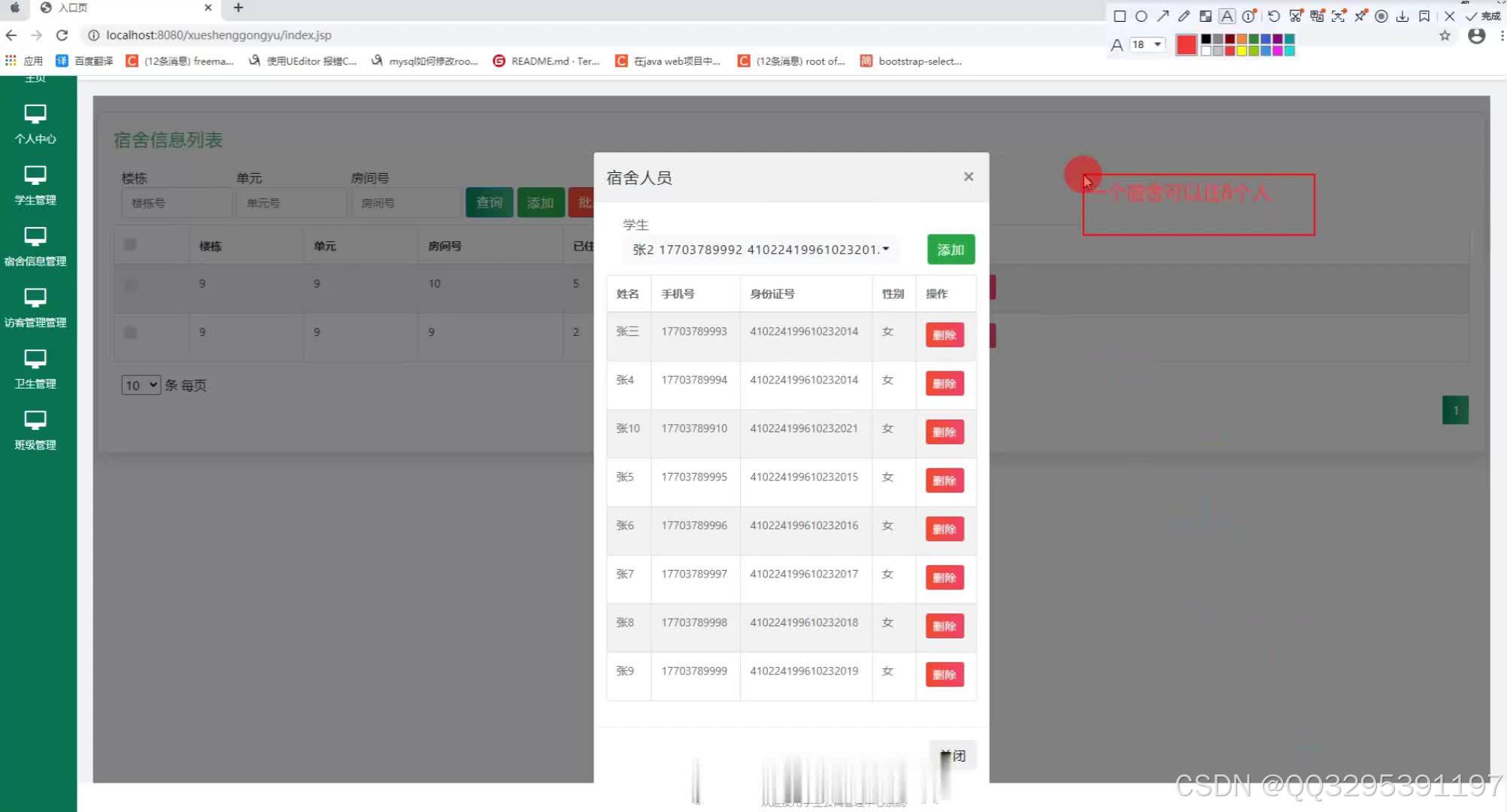
Task: Select the arrow annotation tool
Action: (x=1163, y=16)
